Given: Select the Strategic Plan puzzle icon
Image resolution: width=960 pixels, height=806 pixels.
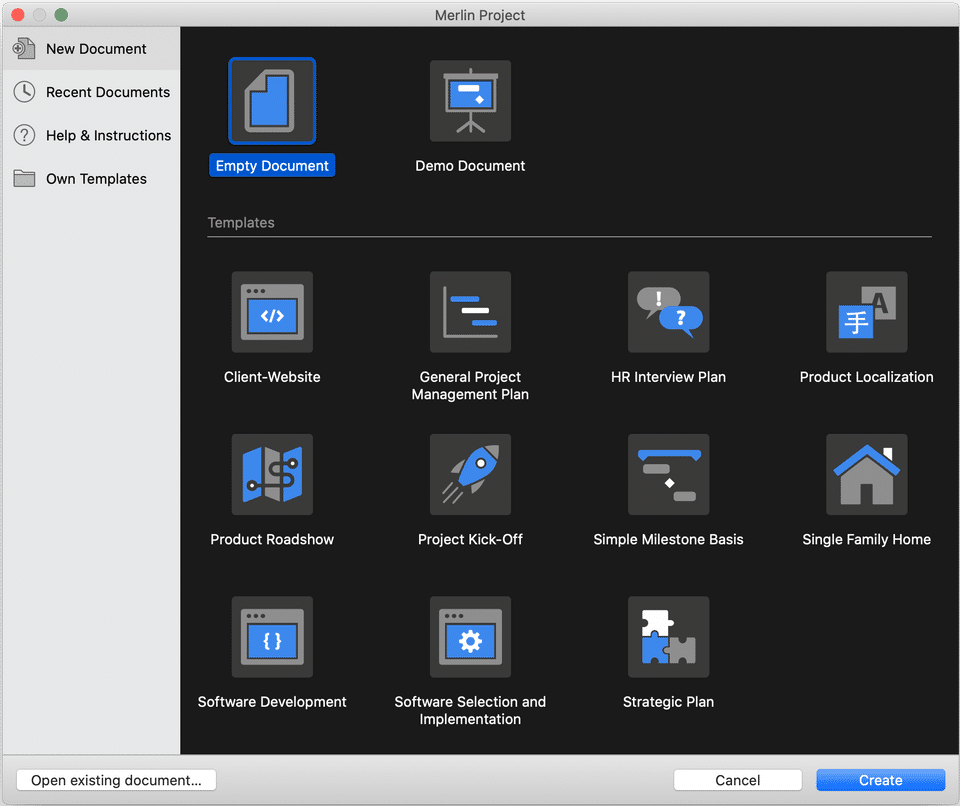Looking at the screenshot, I should point(668,637).
